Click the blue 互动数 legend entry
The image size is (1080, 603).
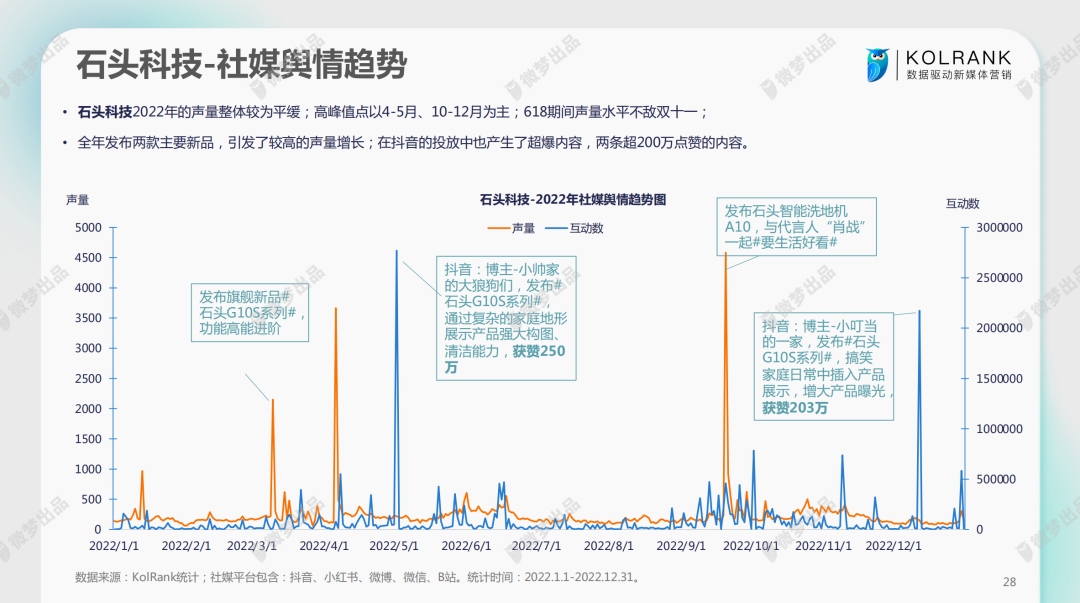574,228
